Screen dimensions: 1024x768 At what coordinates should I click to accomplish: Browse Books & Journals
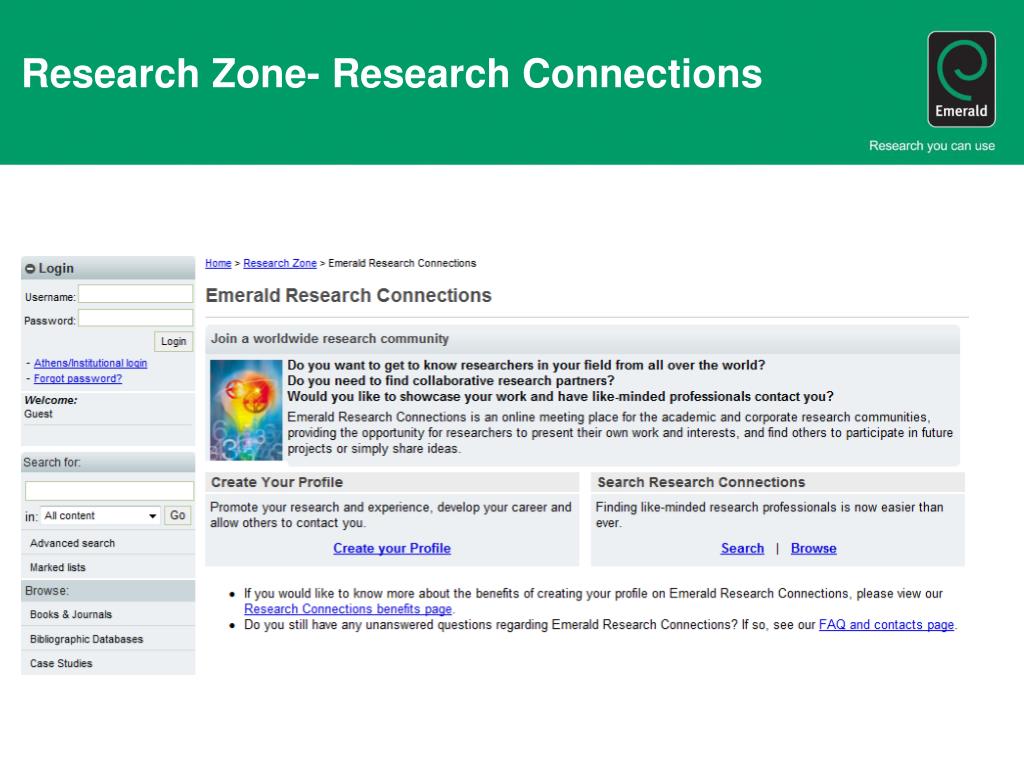71,615
